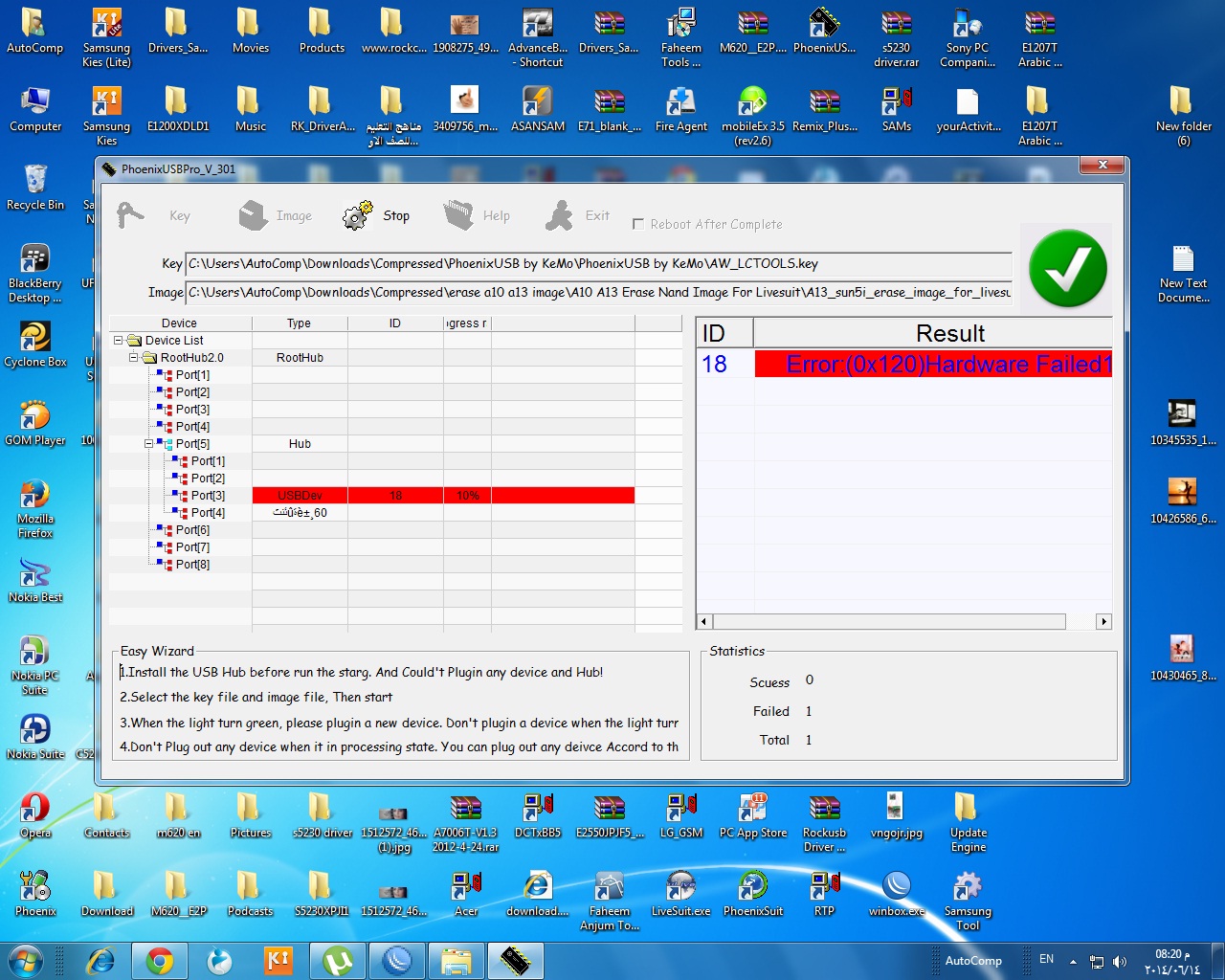
Task: Collapse the Port[5] hub node
Action: pyautogui.click(x=149, y=444)
